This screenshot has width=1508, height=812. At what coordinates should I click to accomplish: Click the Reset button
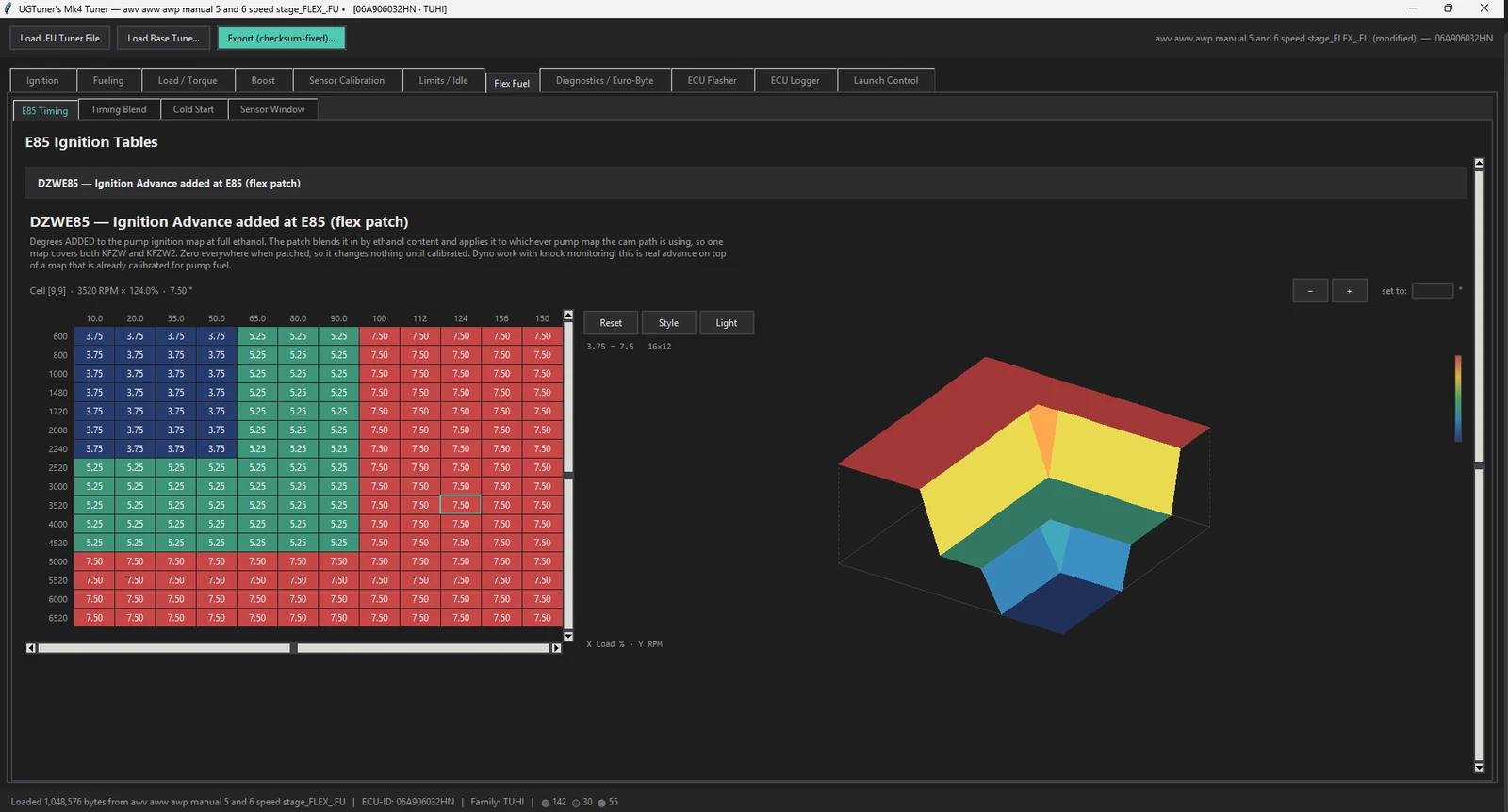[x=611, y=323]
